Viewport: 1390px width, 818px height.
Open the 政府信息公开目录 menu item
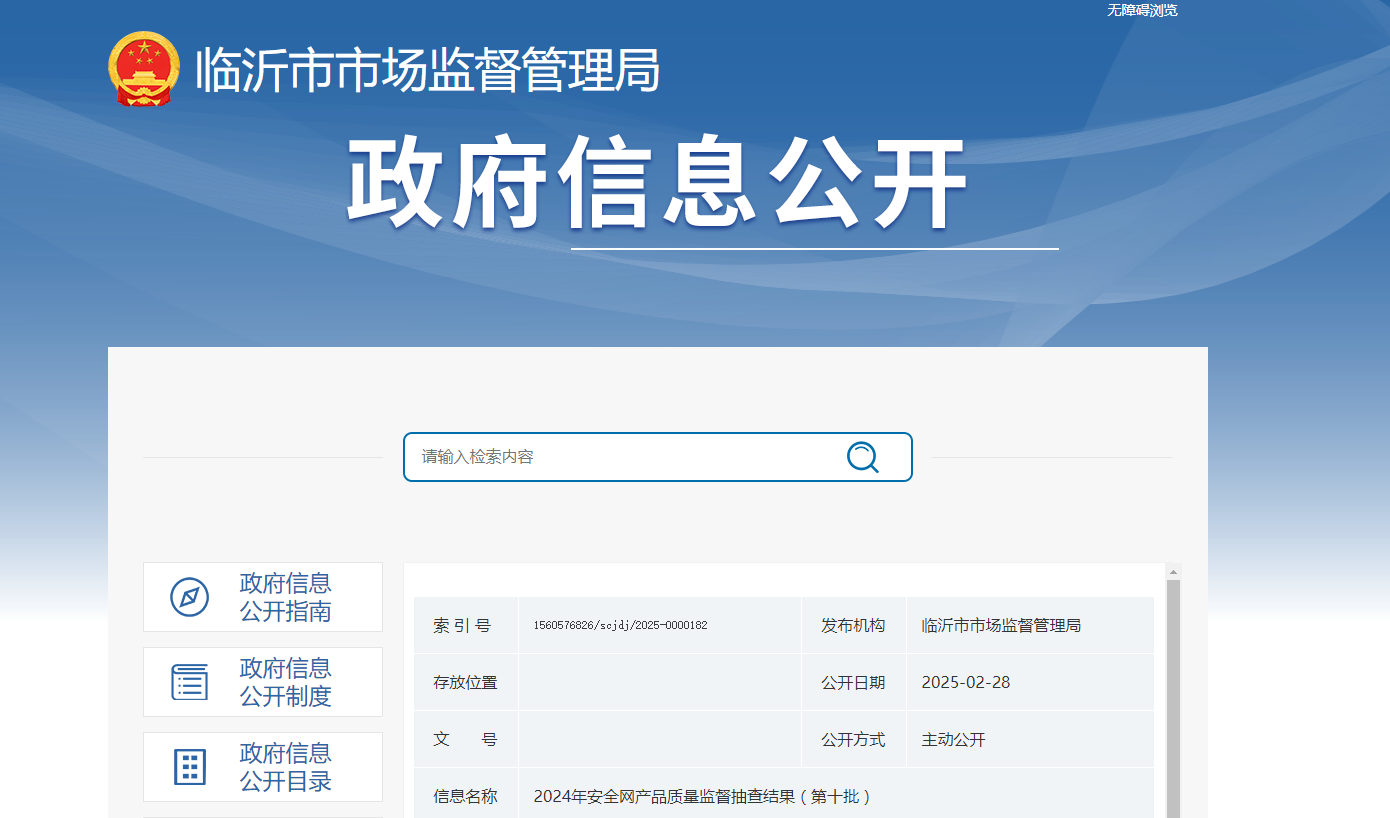tap(263, 767)
